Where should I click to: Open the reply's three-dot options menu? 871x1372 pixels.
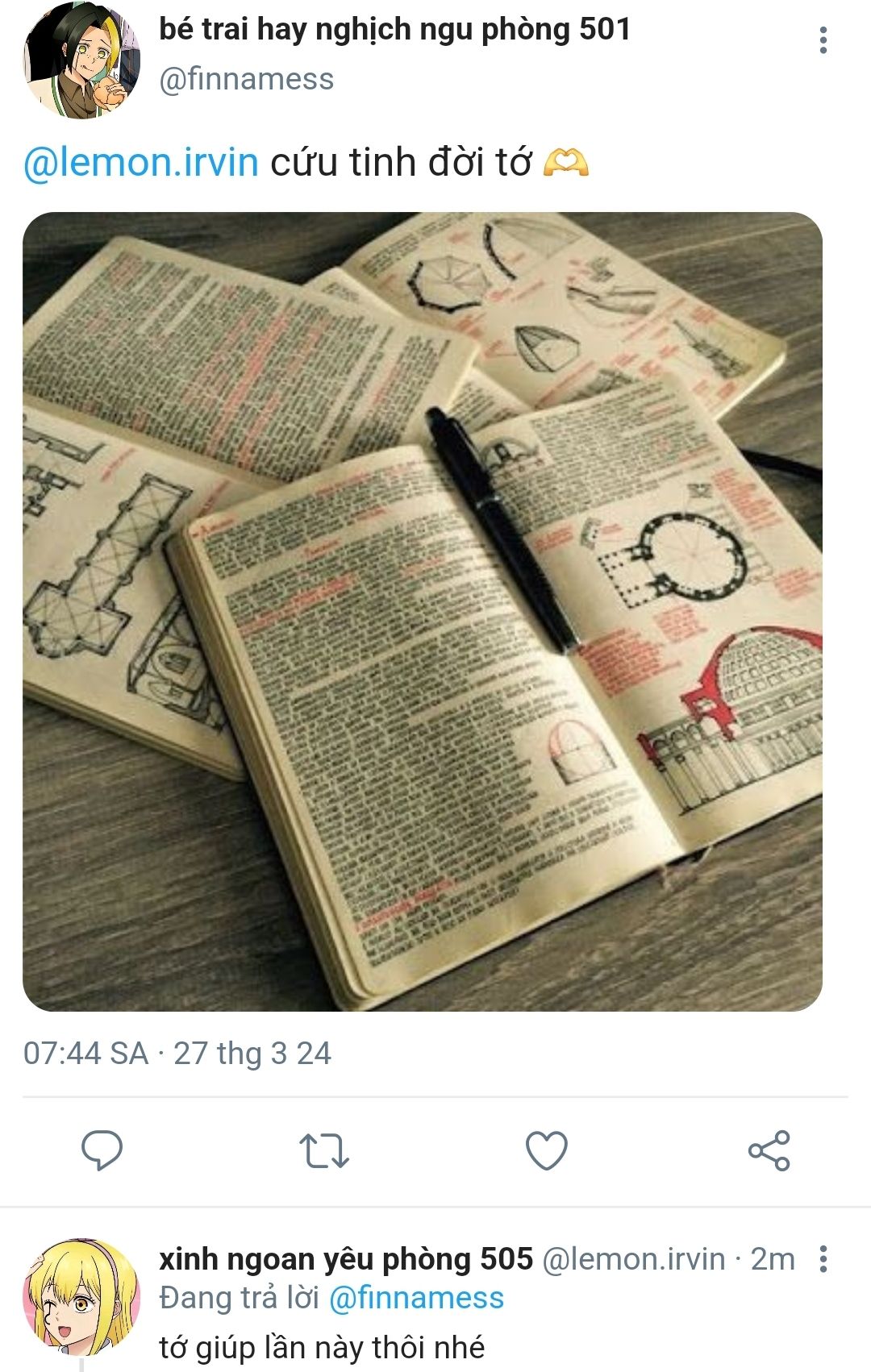coord(823,1259)
